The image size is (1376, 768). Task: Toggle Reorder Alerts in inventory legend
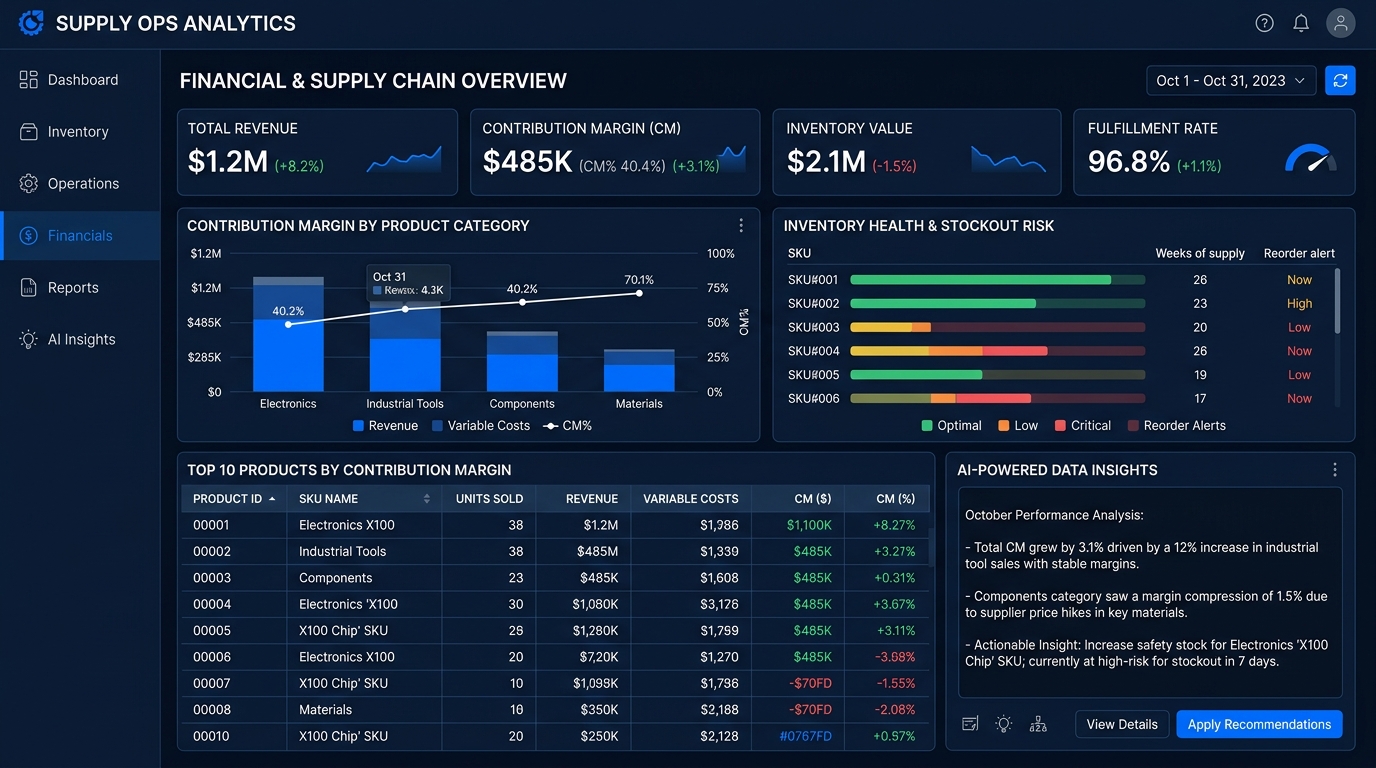coord(1176,426)
